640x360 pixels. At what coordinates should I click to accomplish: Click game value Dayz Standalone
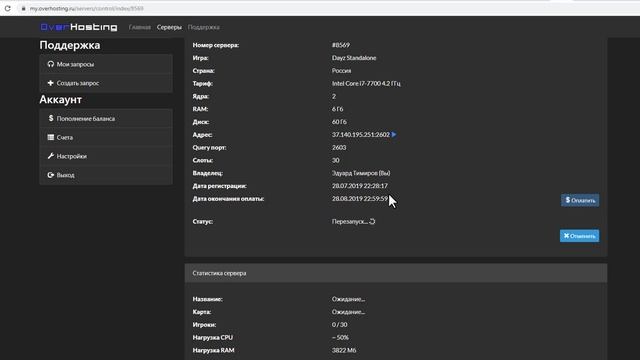point(354,58)
